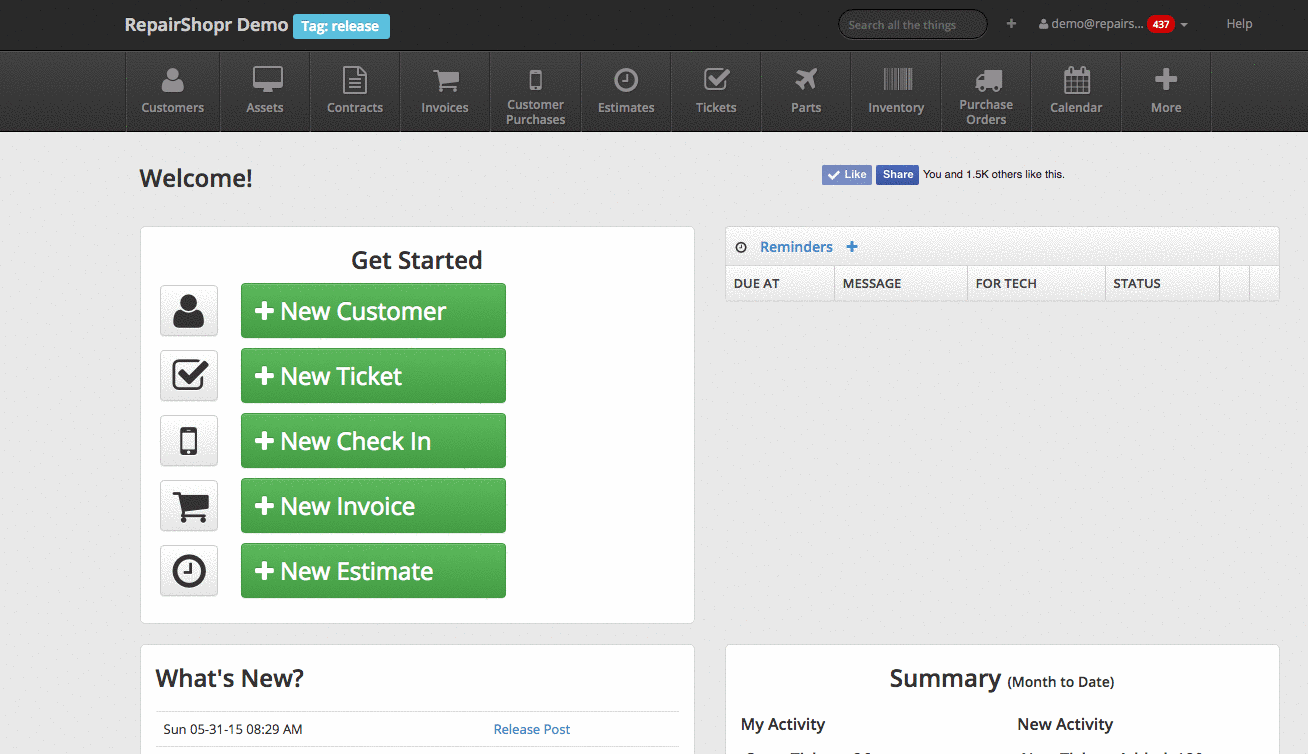Image resolution: width=1308 pixels, height=754 pixels.
Task: Open the Release Post link
Action: 532,729
